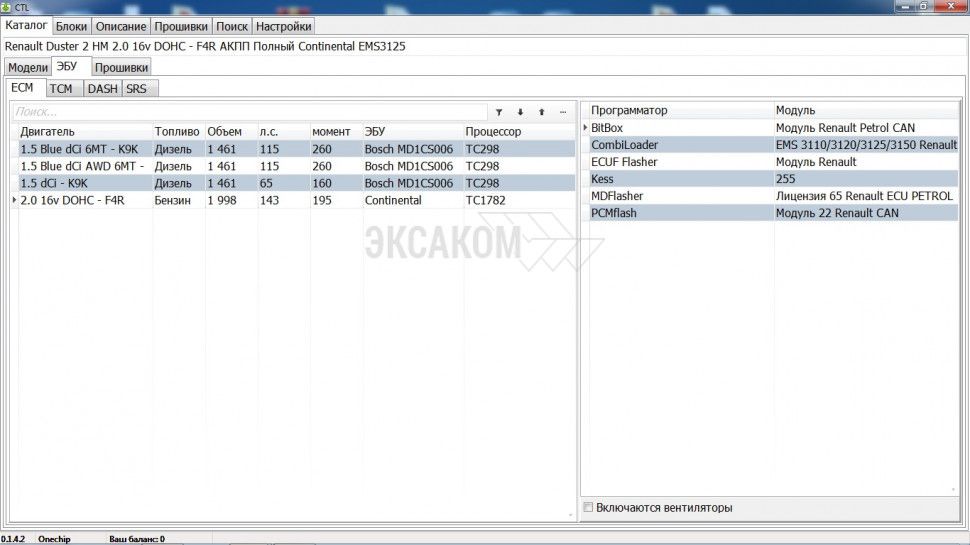Click the down arrow icon in search bar
The height and width of the screenshot is (545, 970).
(520, 112)
